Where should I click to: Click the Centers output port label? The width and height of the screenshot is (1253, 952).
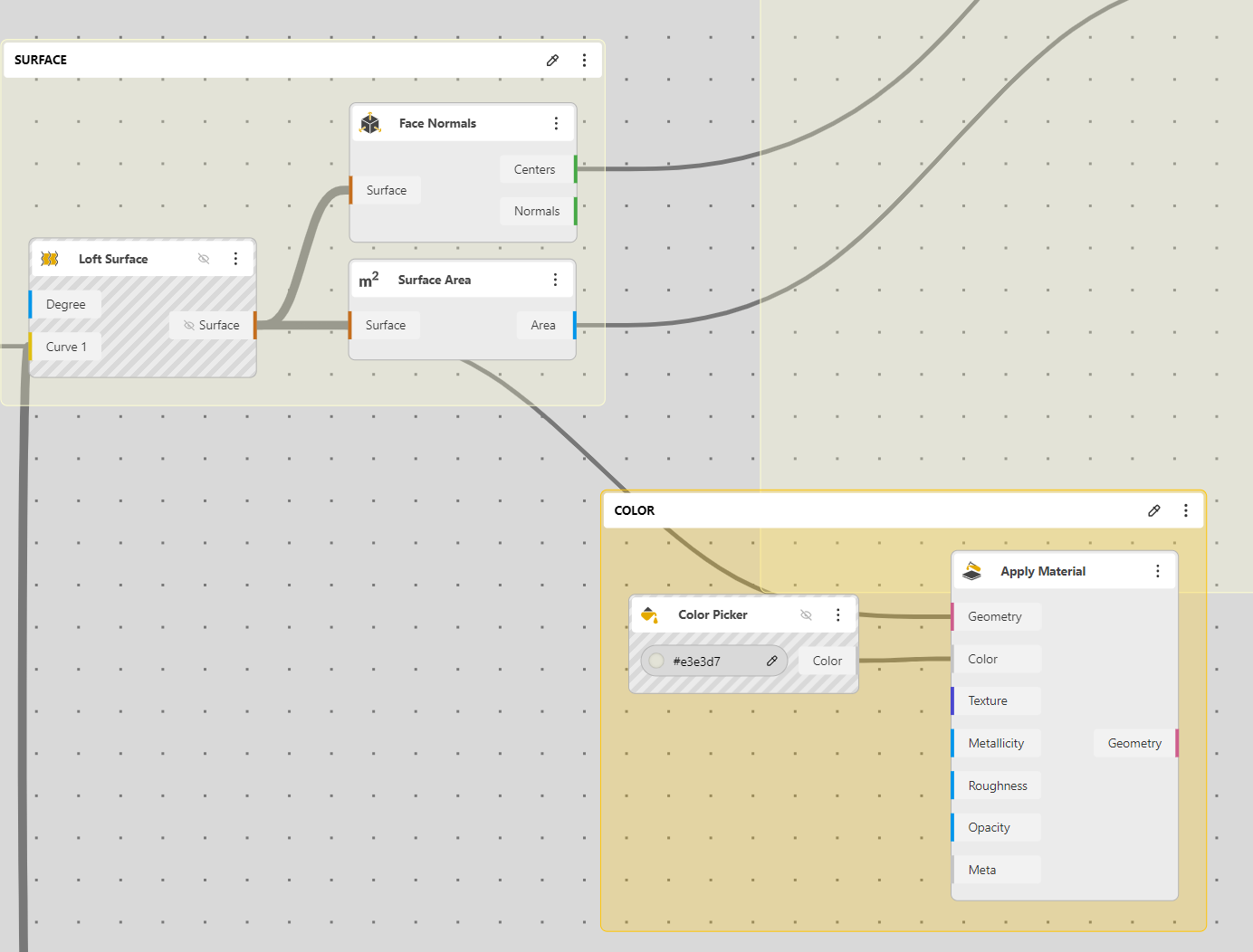click(x=534, y=169)
